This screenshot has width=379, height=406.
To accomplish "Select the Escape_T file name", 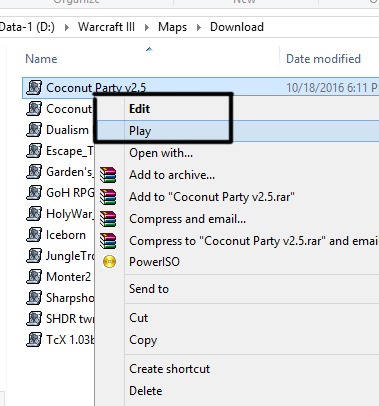I will point(70,151).
